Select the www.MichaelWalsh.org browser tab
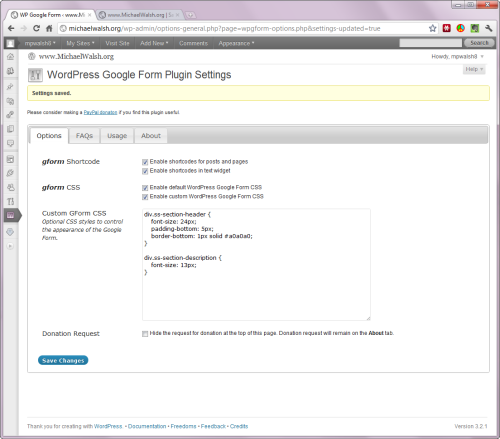The image size is (500, 439). pyautogui.click(x=140, y=15)
